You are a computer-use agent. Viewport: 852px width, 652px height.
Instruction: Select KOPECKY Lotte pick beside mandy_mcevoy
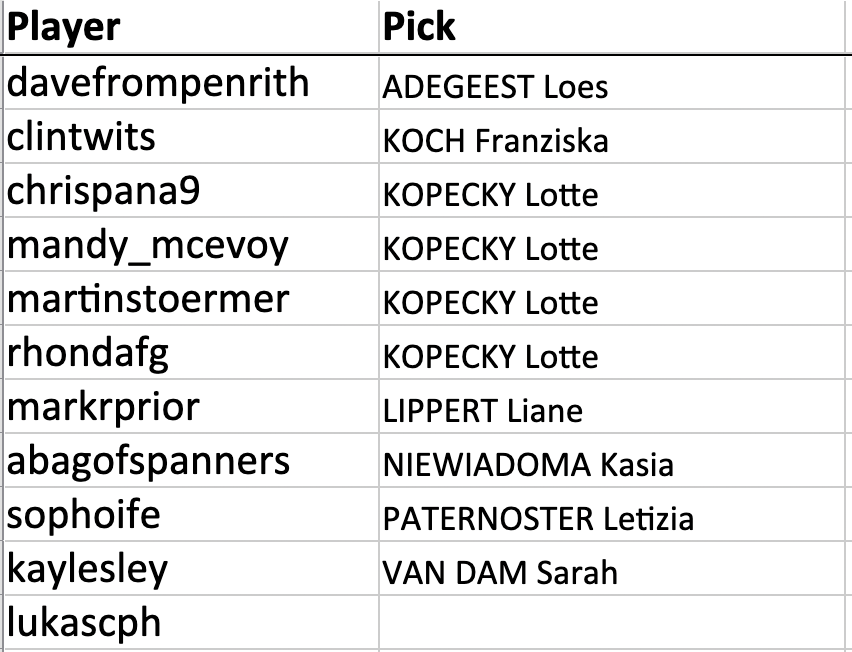[x=612, y=244]
